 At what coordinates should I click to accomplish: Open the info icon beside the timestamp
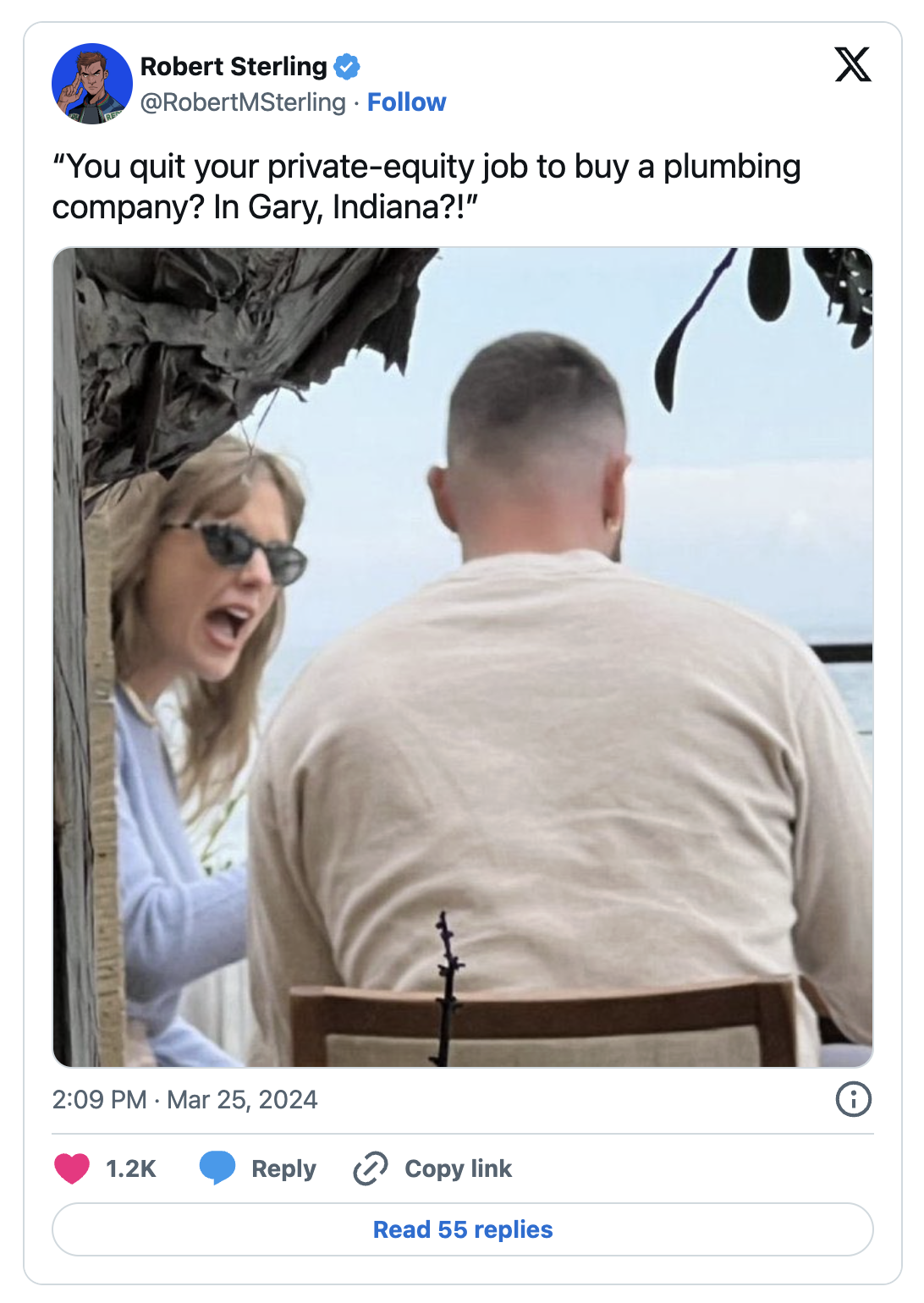pyautogui.click(x=853, y=1099)
